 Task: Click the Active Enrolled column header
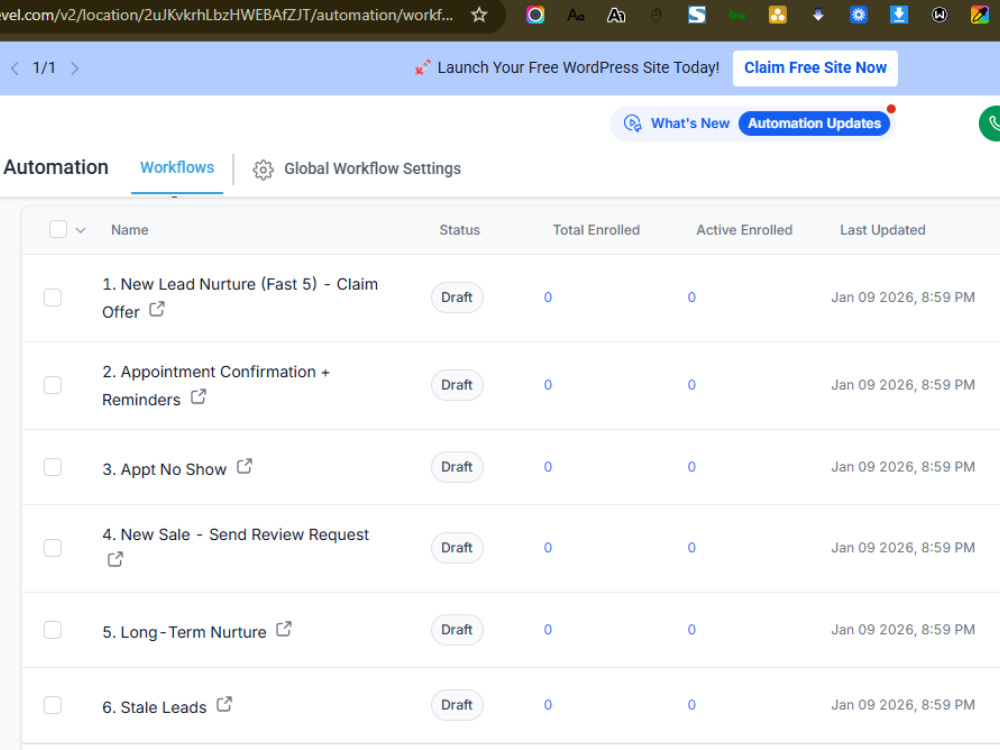pyautogui.click(x=744, y=230)
